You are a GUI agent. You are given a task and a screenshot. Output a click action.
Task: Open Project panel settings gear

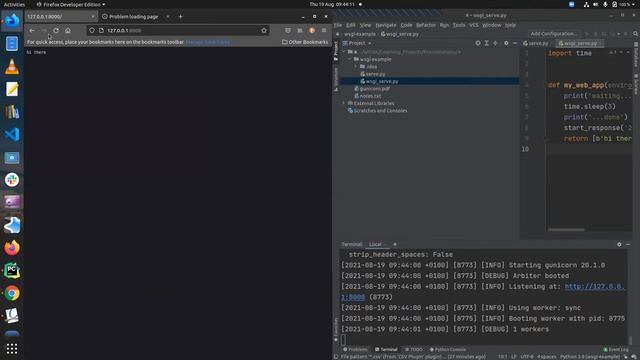point(506,43)
